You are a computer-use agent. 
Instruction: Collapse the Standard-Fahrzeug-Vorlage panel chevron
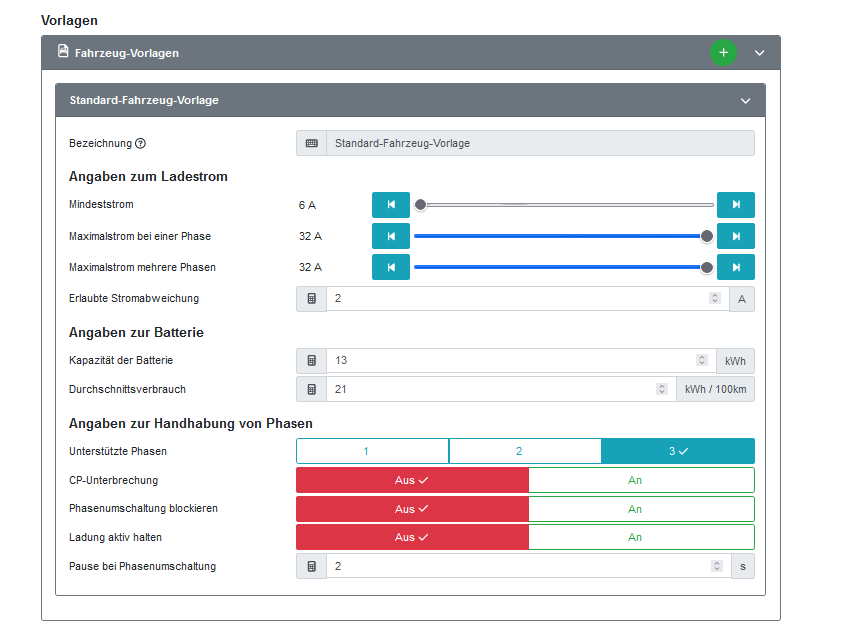(x=745, y=101)
